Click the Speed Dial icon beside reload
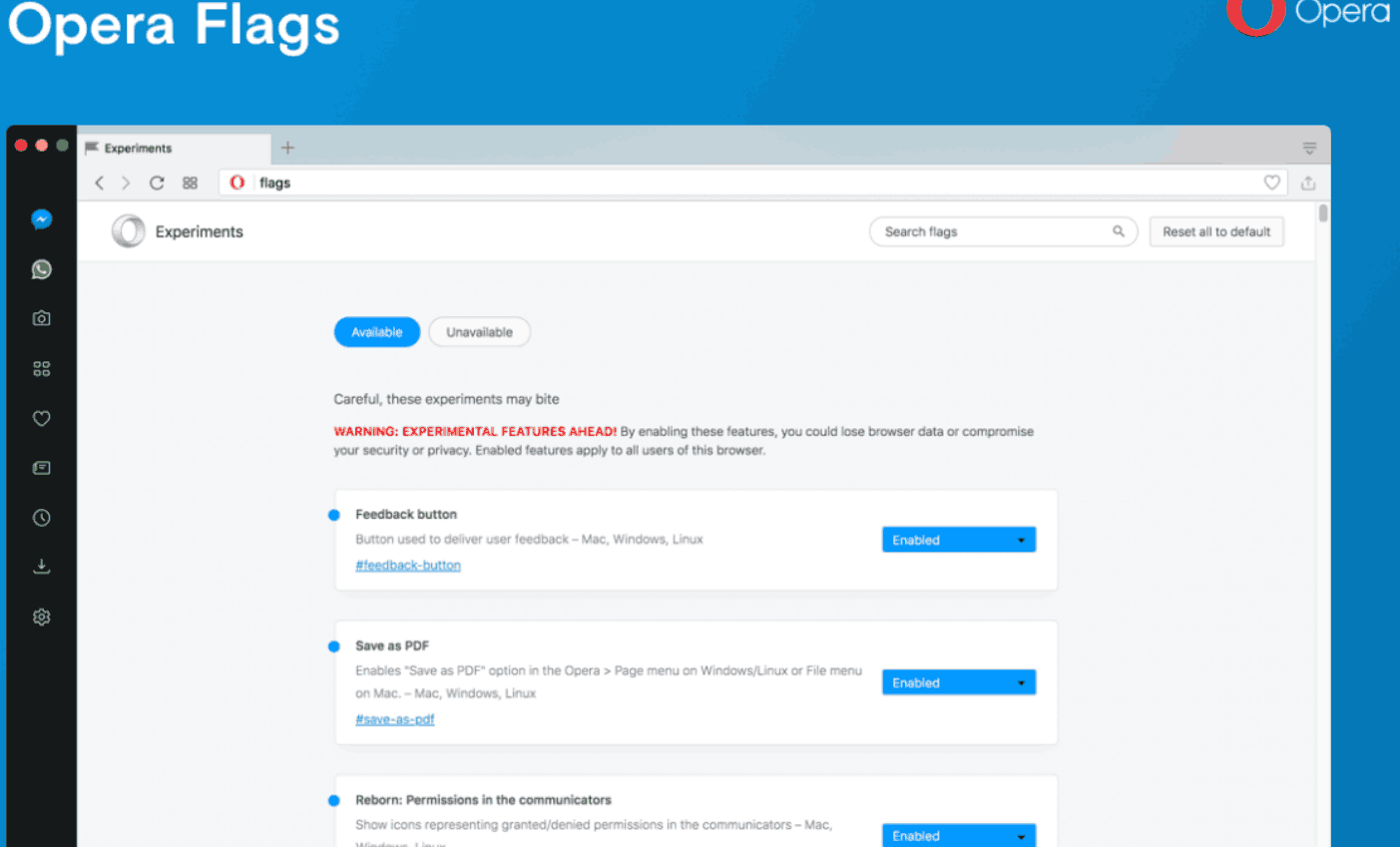The height and width of the screenshot is (847, 1400). click(190, 183)
